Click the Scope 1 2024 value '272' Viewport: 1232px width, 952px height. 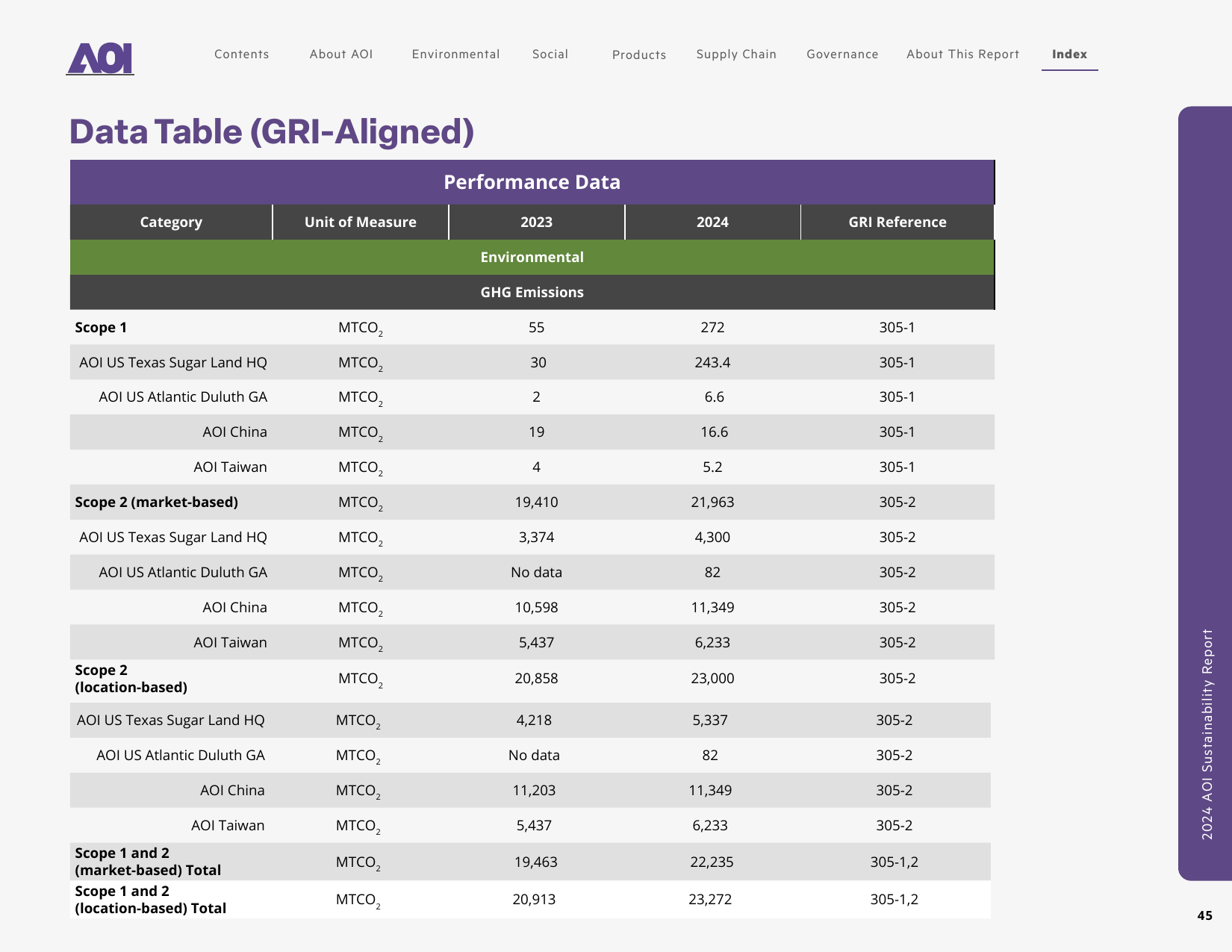coord(712,328)
